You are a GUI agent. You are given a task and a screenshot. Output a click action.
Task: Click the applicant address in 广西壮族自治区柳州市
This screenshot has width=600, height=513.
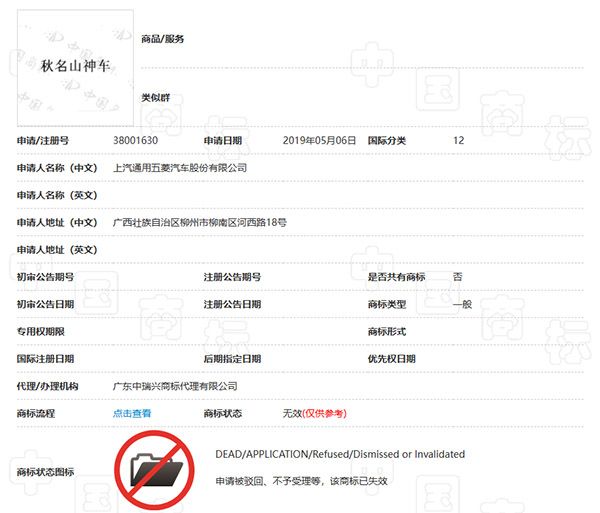200,222
